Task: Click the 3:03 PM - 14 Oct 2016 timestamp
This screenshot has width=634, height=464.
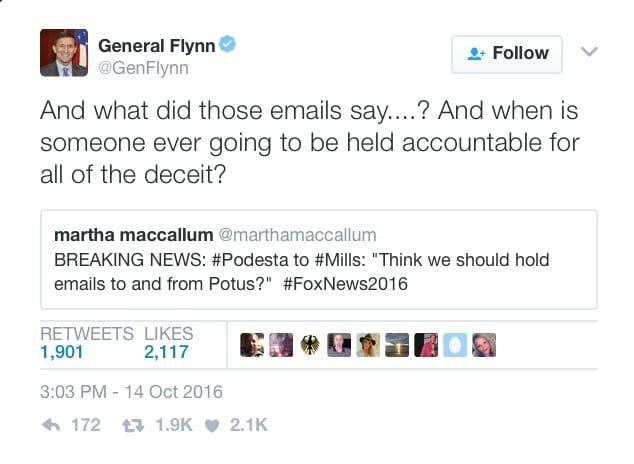Action: pyautogui.click(x=132, y=391)
